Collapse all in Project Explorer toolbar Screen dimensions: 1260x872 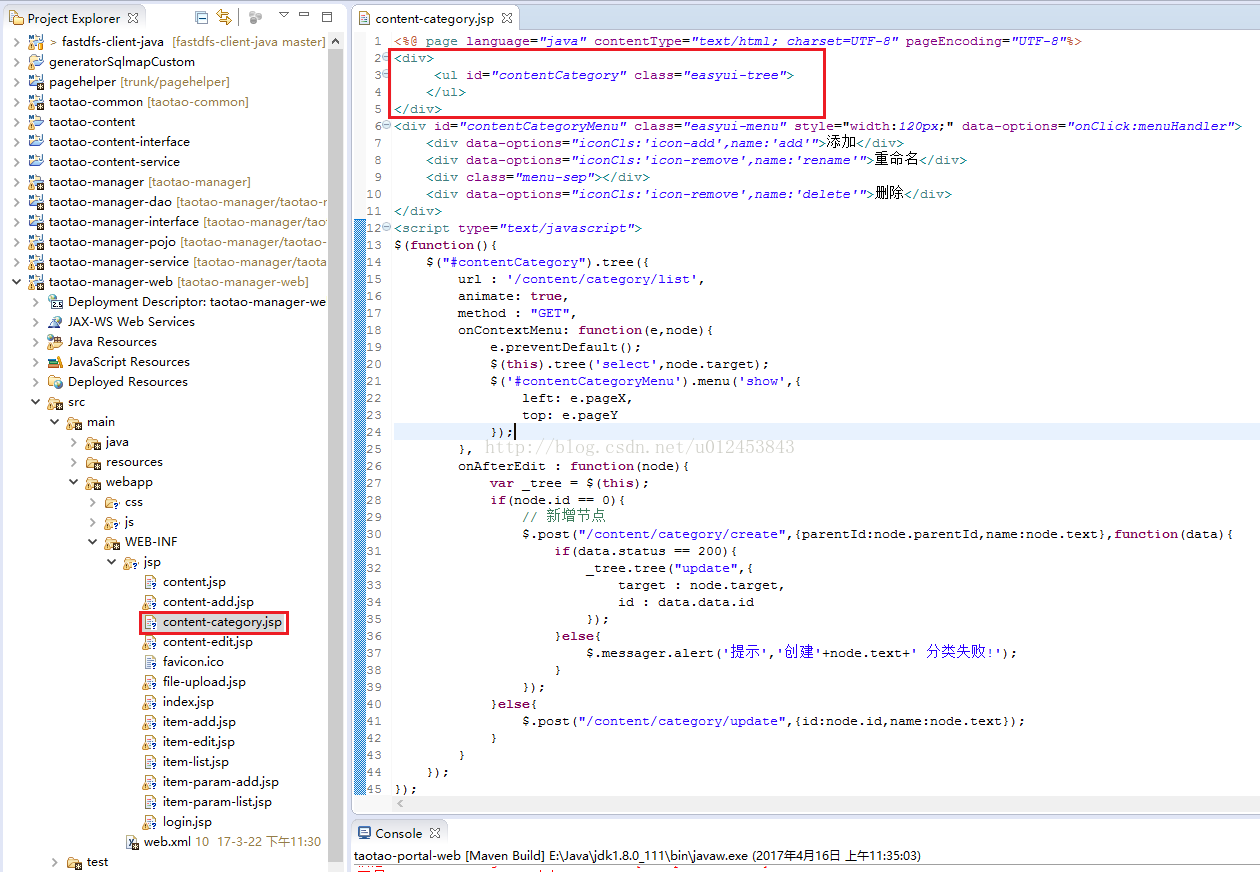[202, 17]
